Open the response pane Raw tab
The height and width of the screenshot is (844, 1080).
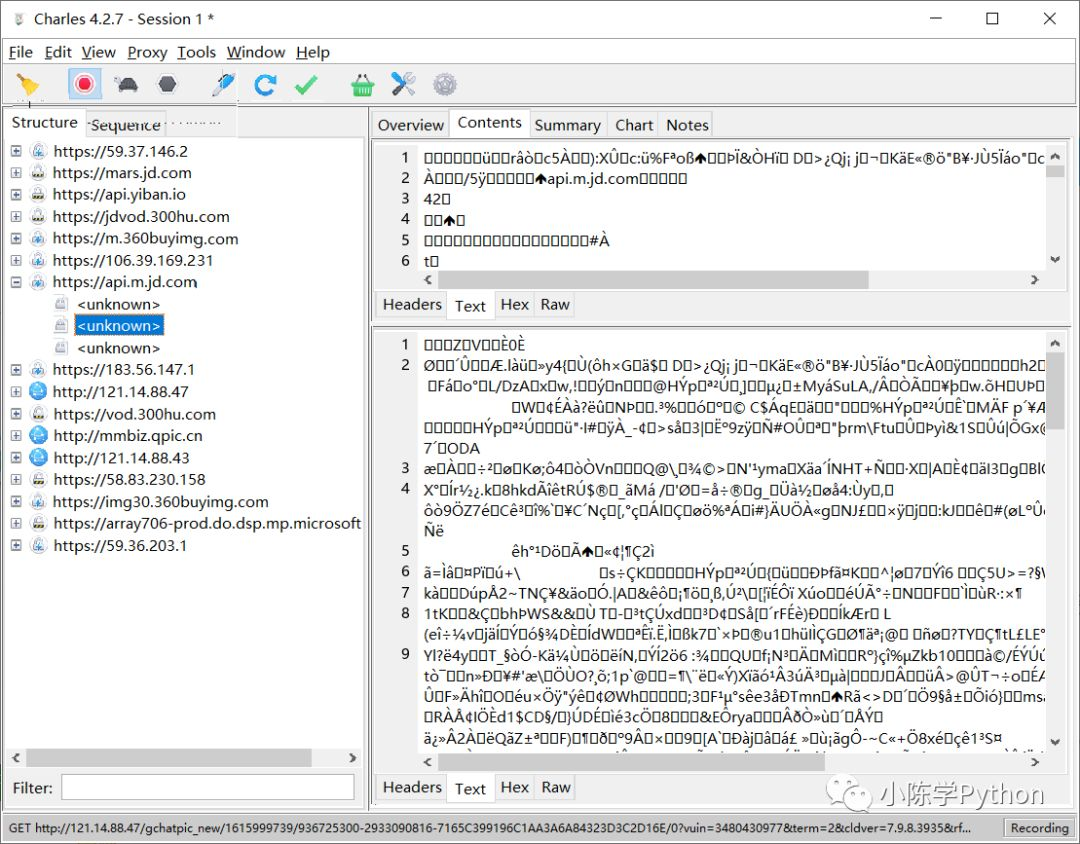pyautogui.click(x=555, y=788)
